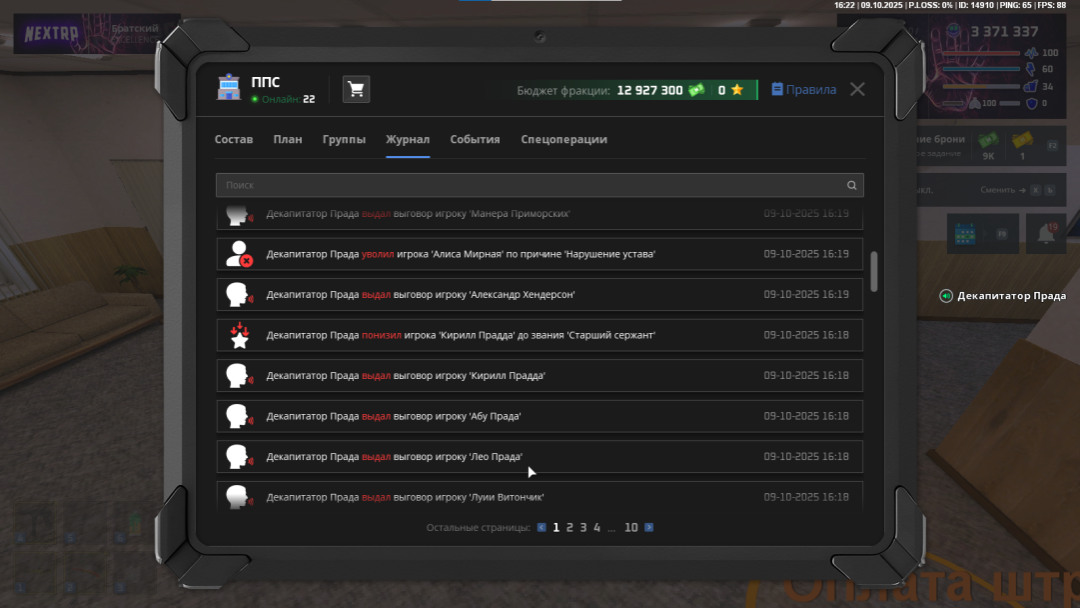The width and height of the screenshot is (1080, 608).
Task: Click the ППС faction building icon
Action: pos(229,89)
